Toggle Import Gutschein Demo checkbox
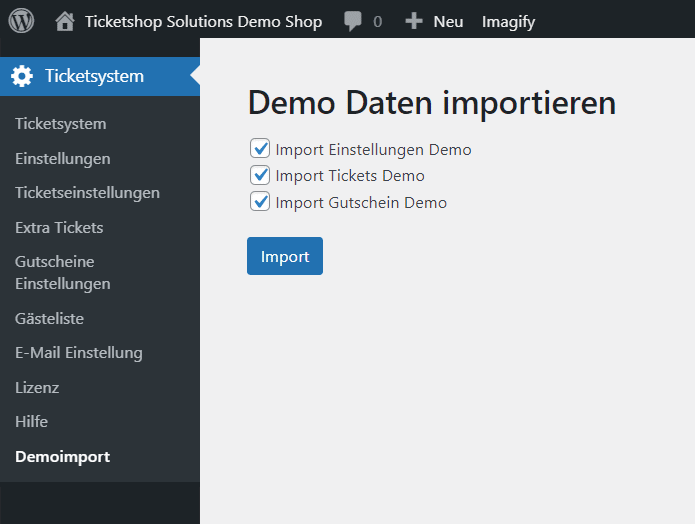 coord(260,202)
